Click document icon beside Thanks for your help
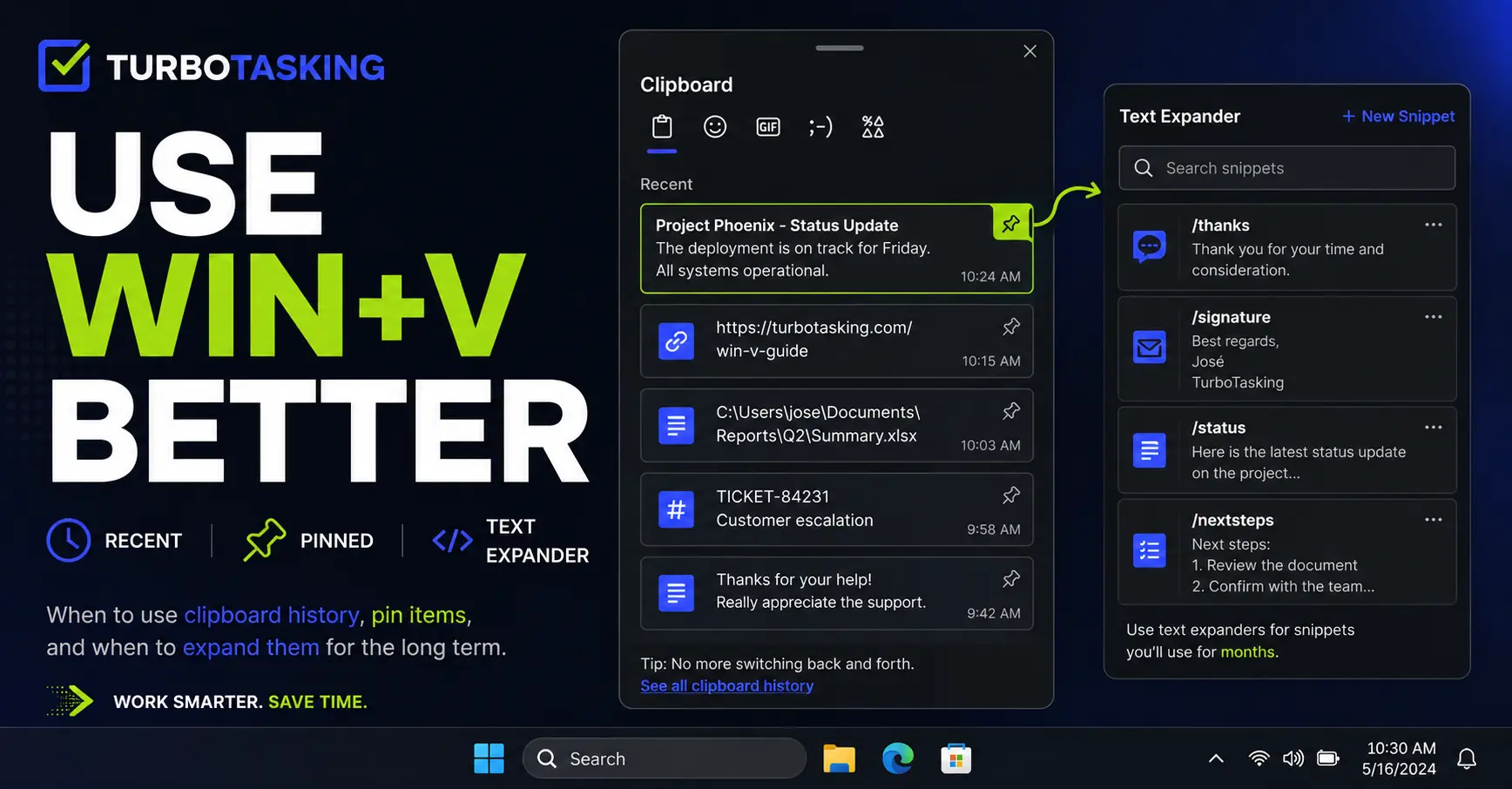Image resolution: width=1512 pixels, height=789 pixels. click(676, 594)
